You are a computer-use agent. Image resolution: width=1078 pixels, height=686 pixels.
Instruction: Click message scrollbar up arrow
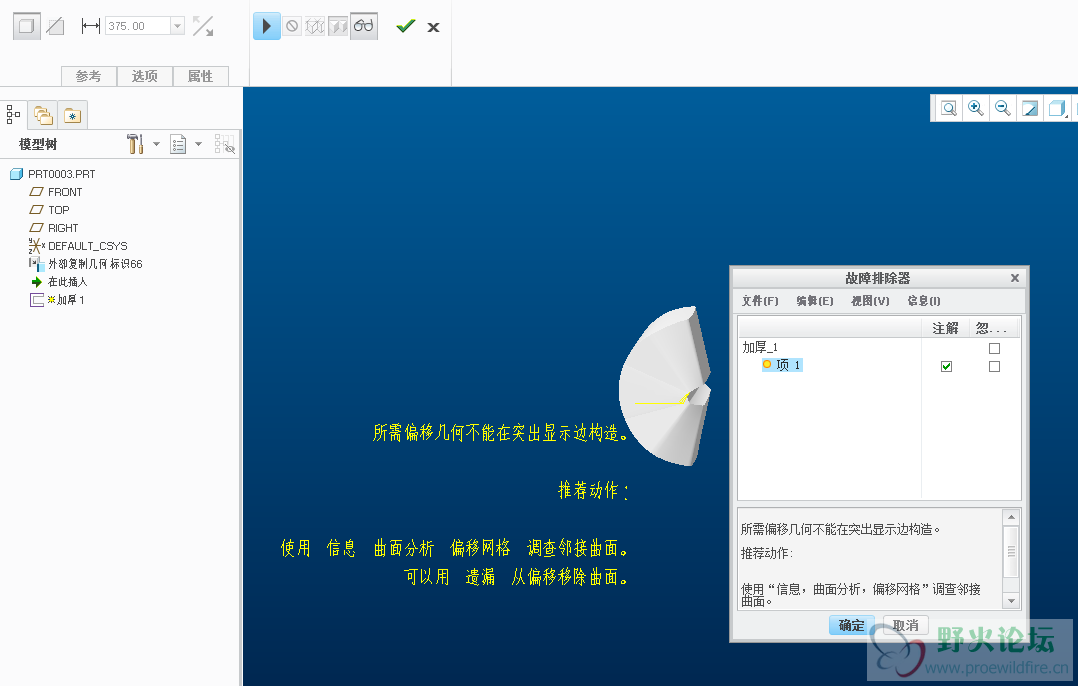pyautogui.click(x=1011, y=517)
